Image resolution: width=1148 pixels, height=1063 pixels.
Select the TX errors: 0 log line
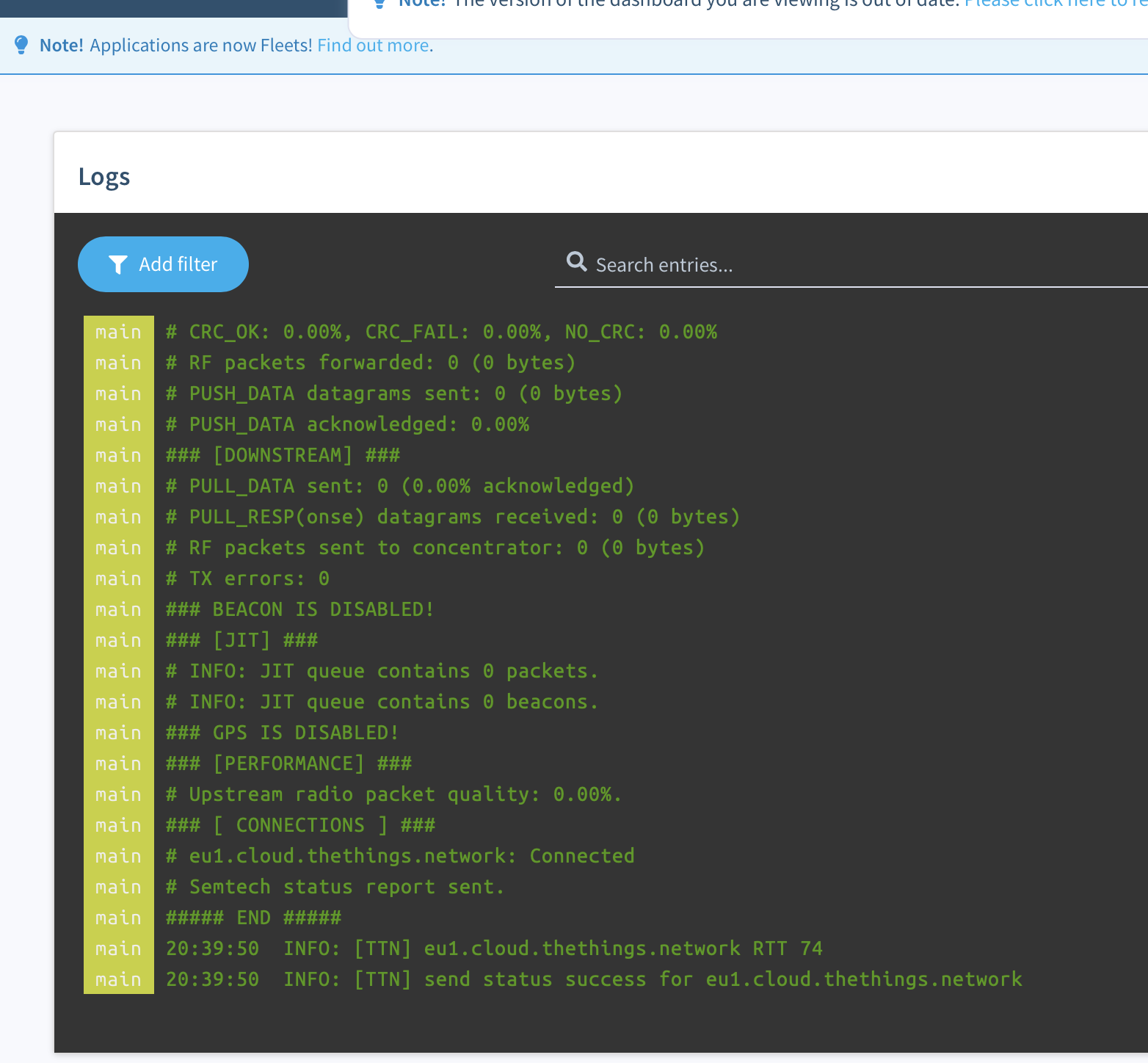pyautogui.click(x=247, y=578)
